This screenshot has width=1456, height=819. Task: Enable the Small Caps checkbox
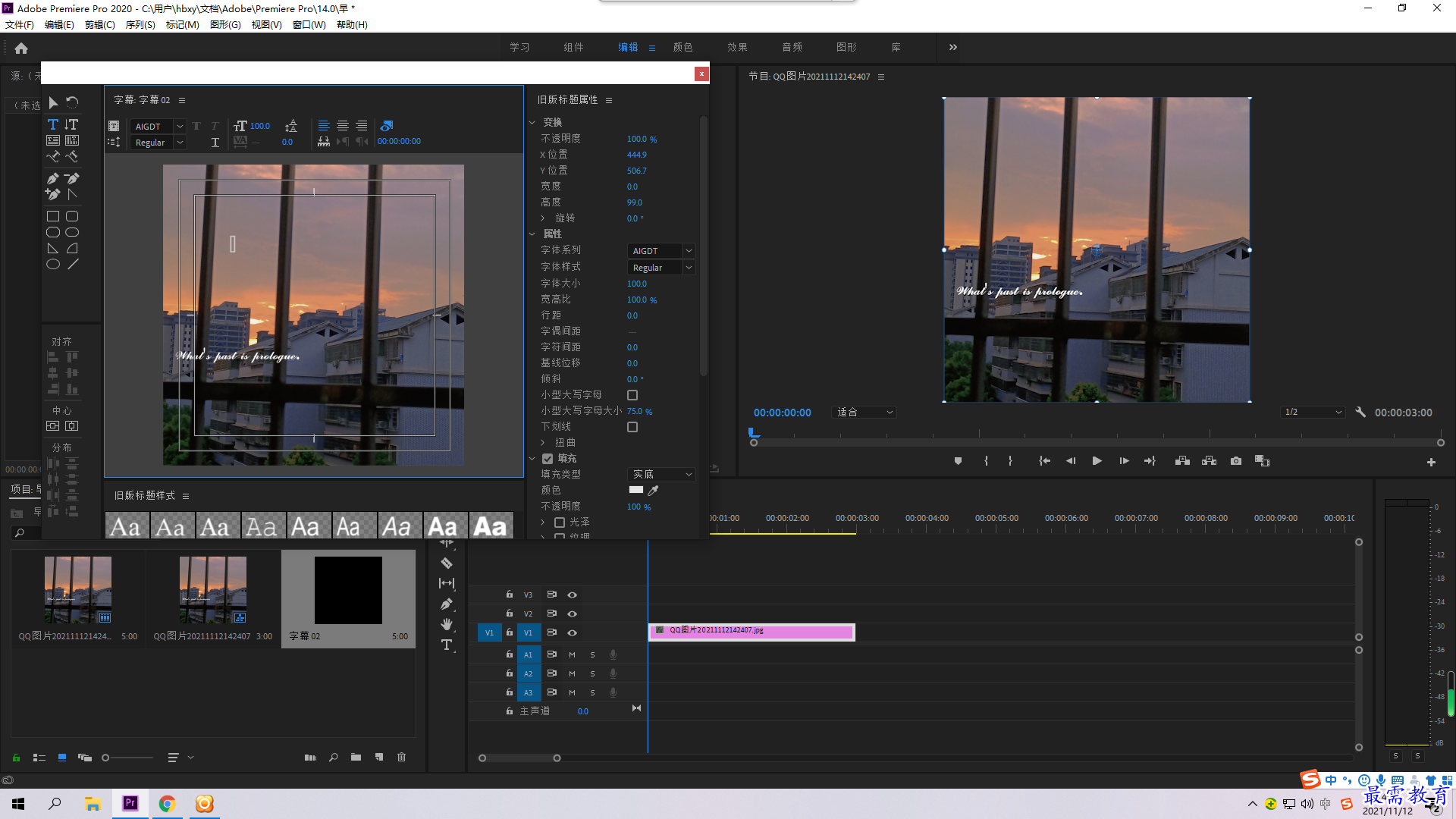click(632, 395)
